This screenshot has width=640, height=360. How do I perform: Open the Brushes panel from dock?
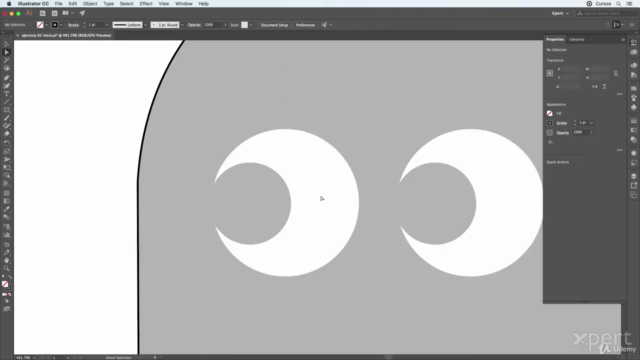point(633,98)
